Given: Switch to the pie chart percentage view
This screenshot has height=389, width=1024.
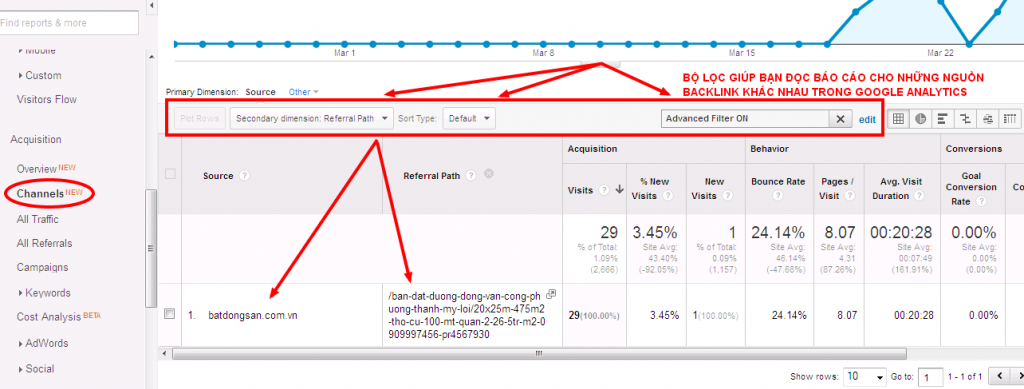Looking at the screenshot, I should 921,119.
